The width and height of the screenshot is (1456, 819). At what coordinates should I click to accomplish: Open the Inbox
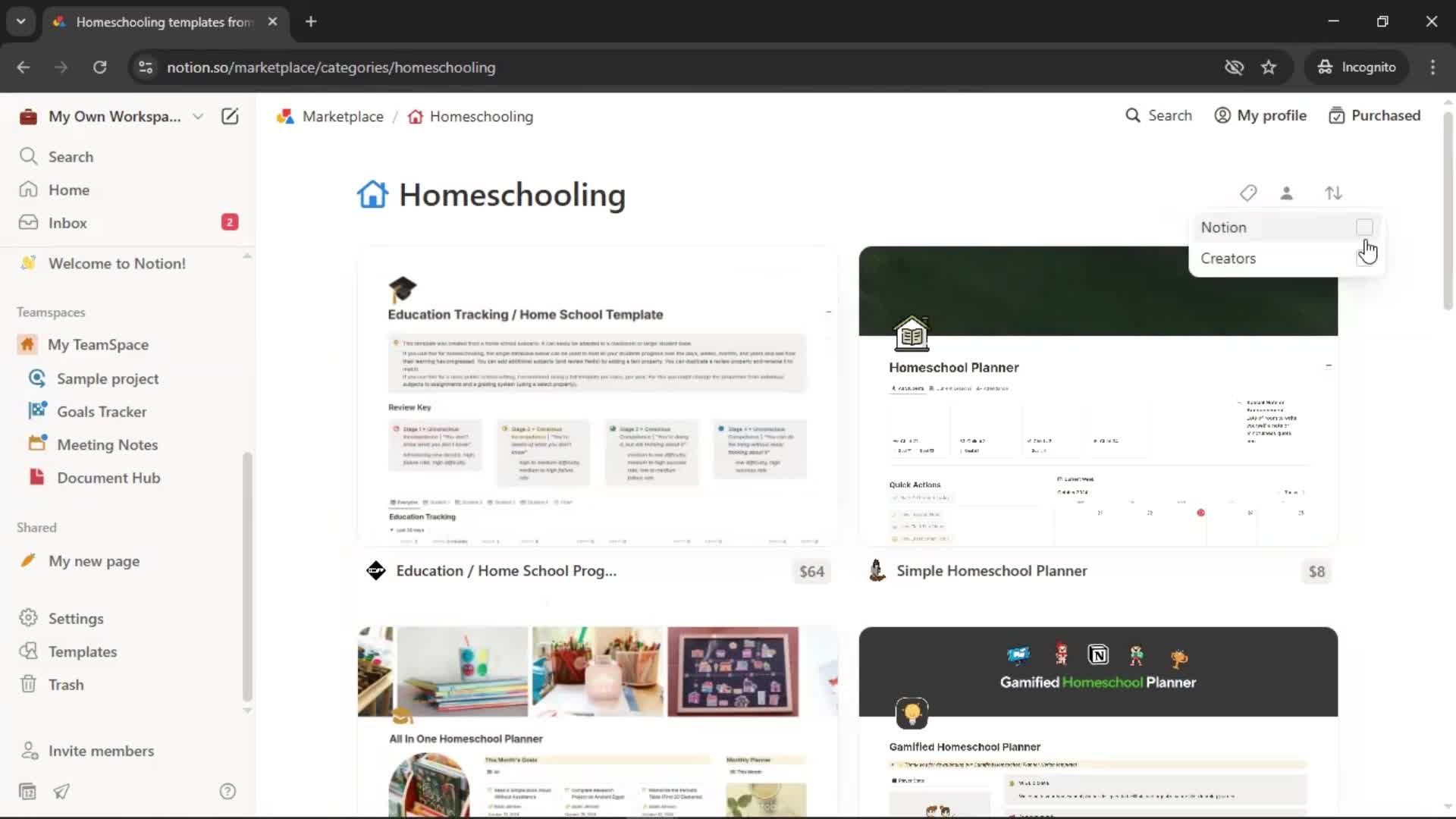[x=67, y=223]
